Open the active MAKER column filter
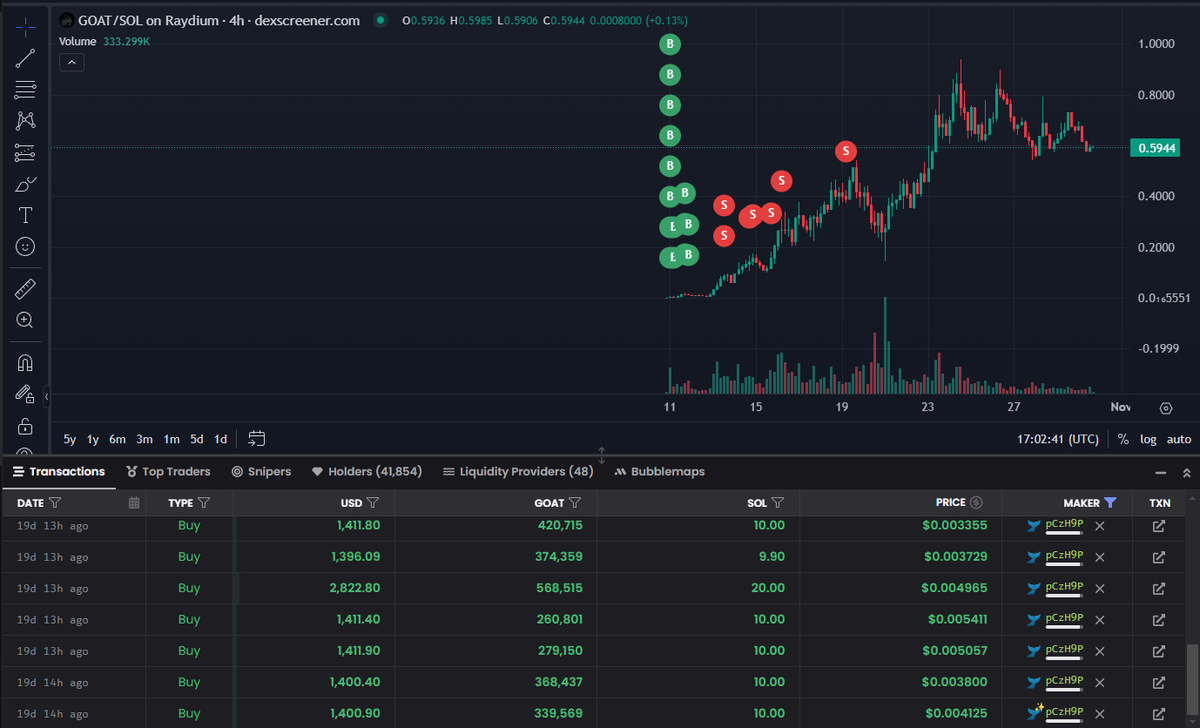The image size is (1200, 728). coord(1110,503)
